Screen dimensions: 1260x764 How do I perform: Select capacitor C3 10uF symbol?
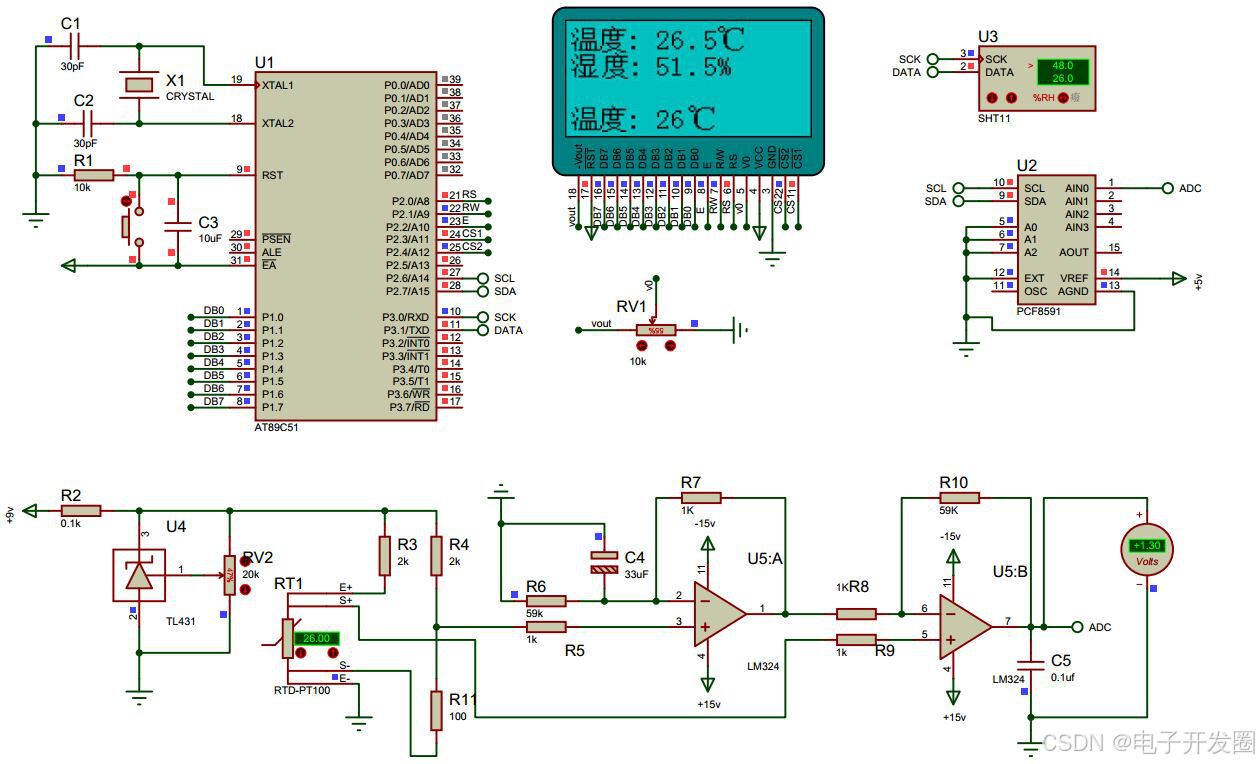tap(178, 225)
